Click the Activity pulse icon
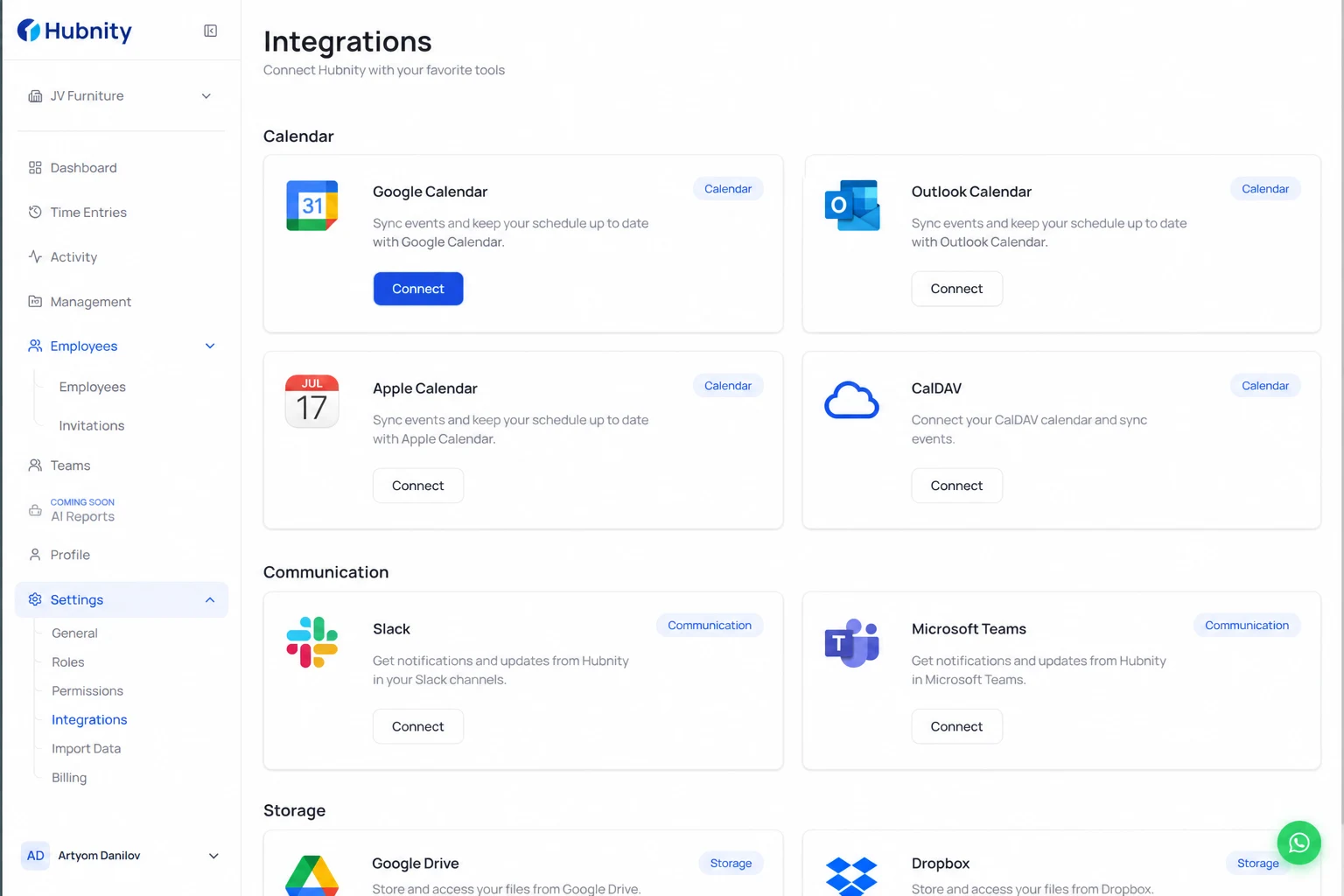Viewport: 1344px width, 896px height. point(35,257)
